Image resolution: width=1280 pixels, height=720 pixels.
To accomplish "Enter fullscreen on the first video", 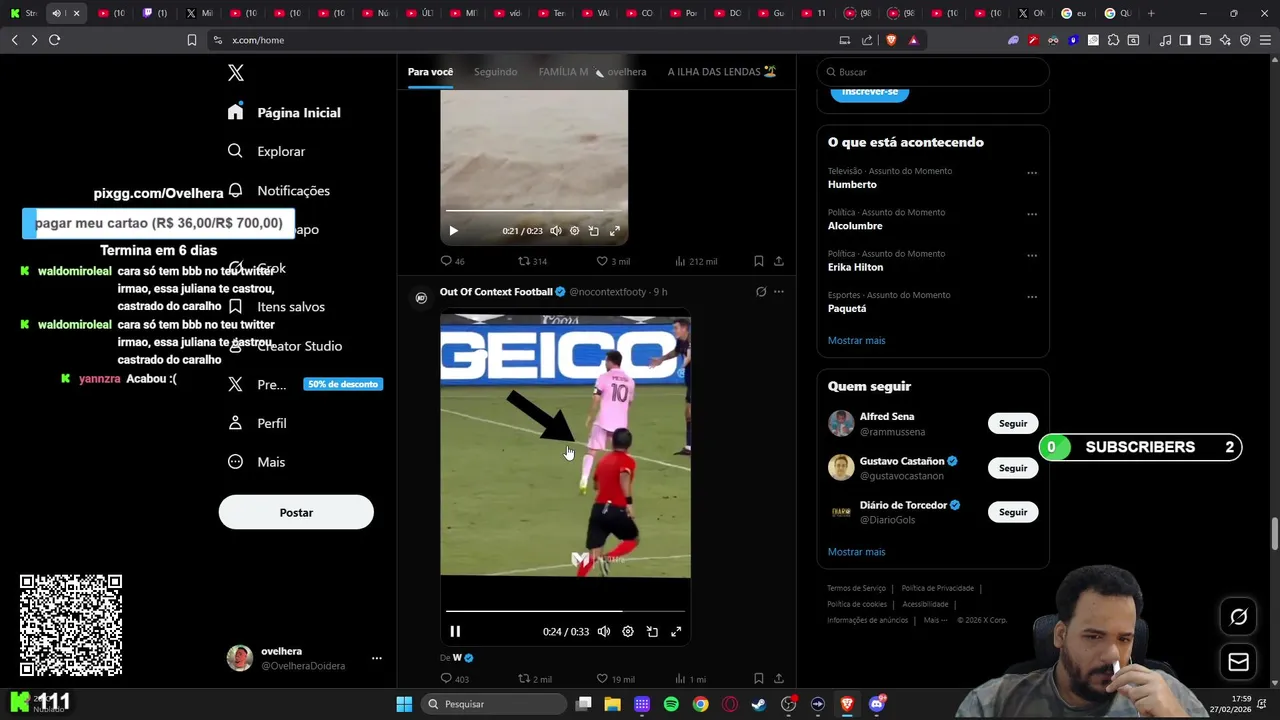I will pyautogui.click(x=615, y=231).
